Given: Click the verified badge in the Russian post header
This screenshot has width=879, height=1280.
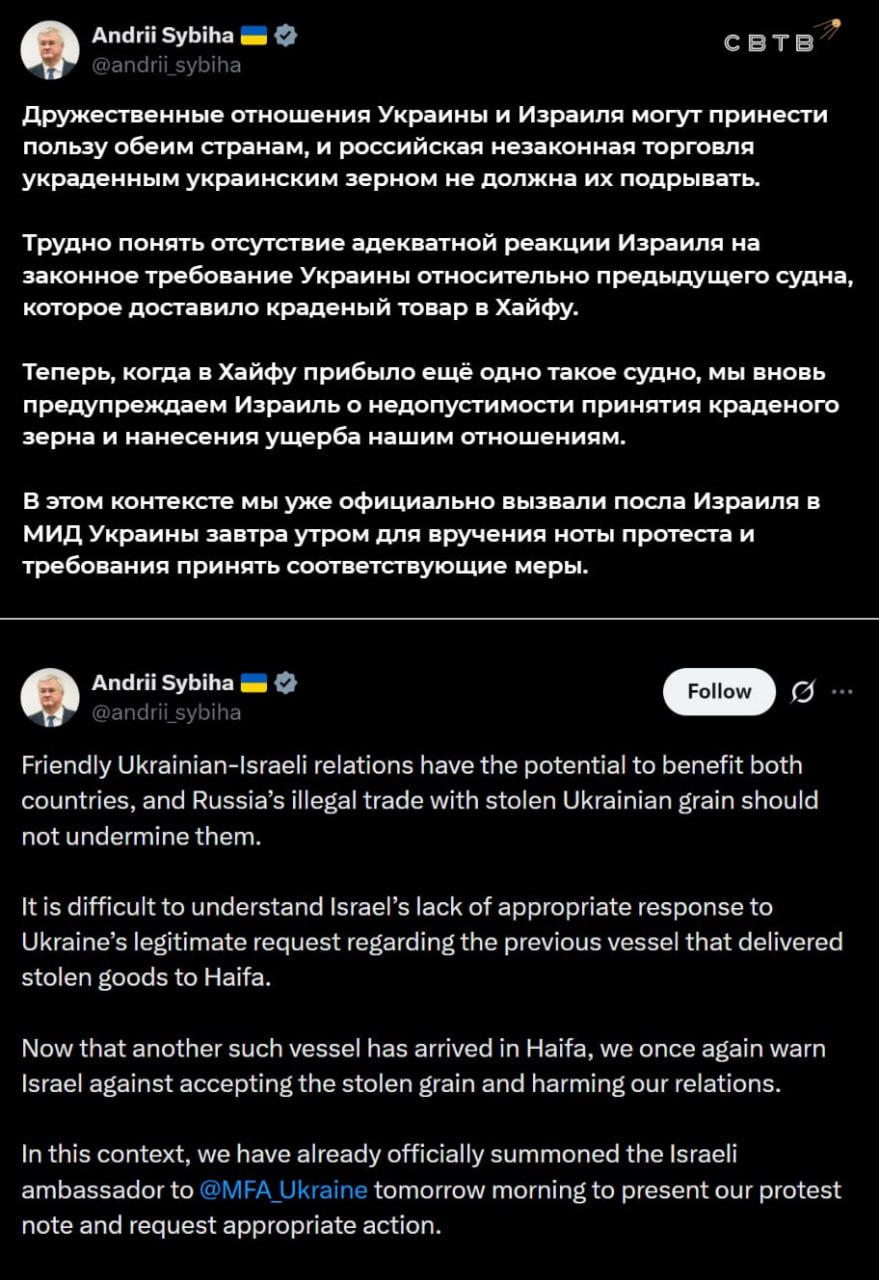Looking at the screenshot, I should 286,36.
